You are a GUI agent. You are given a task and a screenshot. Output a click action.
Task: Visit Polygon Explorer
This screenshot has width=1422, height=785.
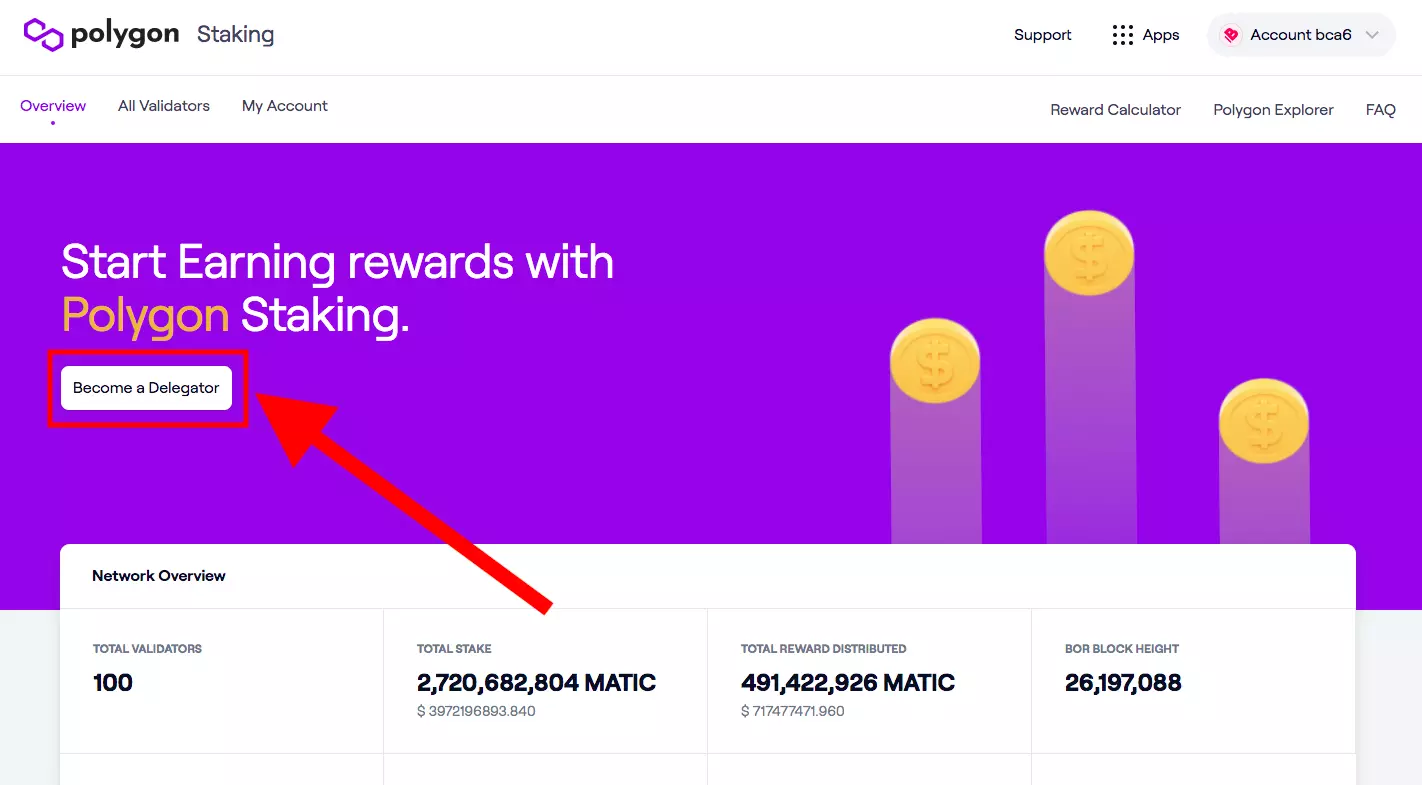click(x=1272, y=110)
